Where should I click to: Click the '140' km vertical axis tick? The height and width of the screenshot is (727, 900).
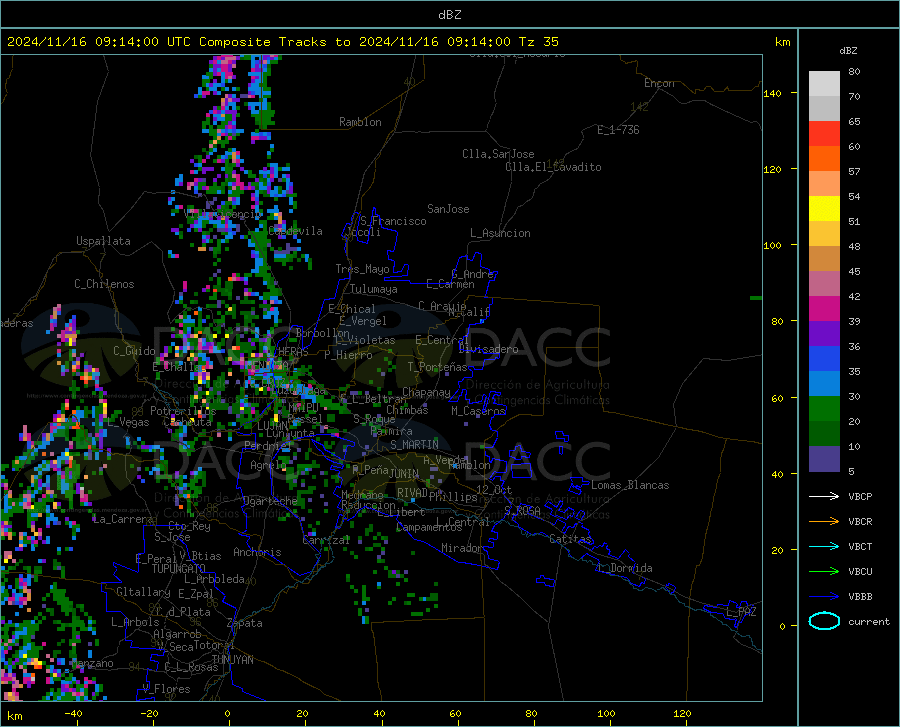click(772, 93)
